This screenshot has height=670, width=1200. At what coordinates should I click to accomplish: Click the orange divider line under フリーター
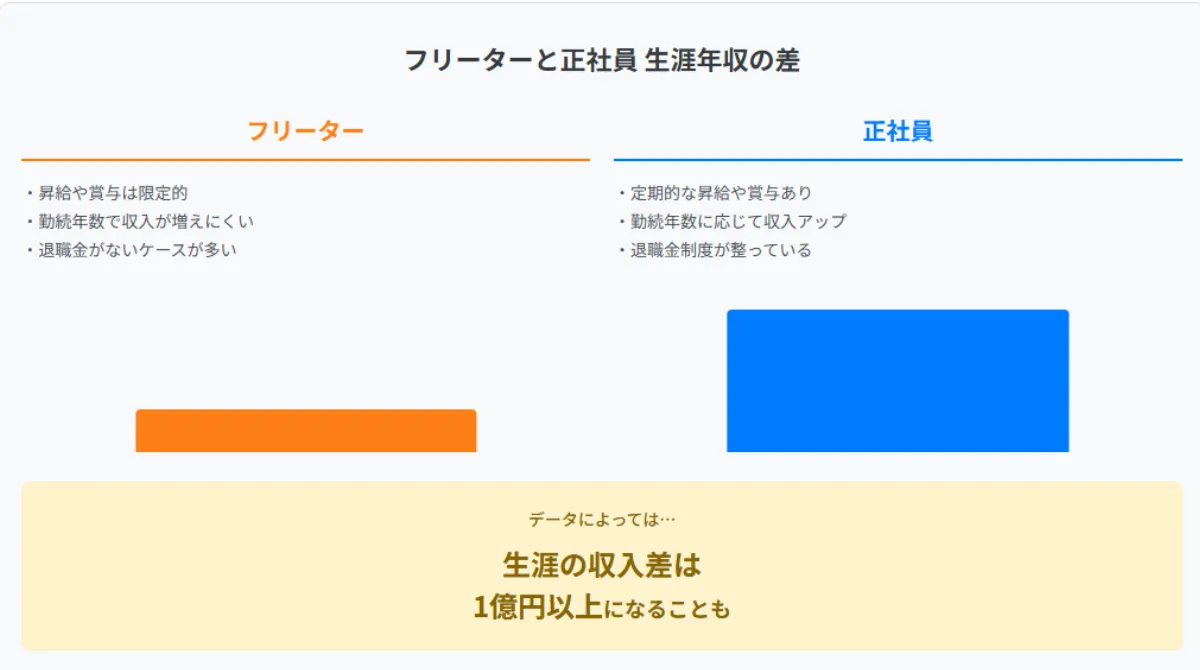coord(305,159)
